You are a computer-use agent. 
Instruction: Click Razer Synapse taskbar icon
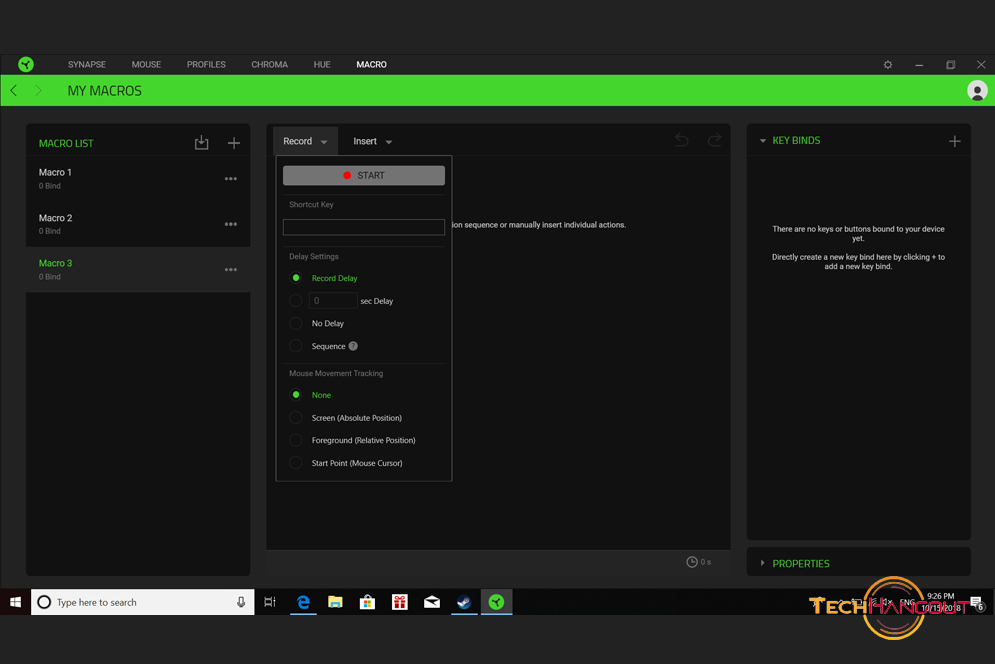[496, 602]
